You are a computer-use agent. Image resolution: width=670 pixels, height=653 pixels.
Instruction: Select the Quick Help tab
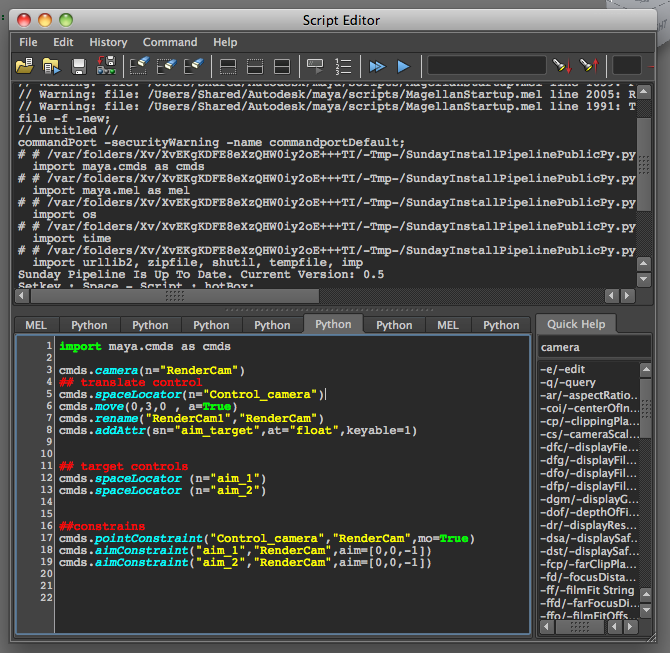pyautogui.click(x=575, y=324)
